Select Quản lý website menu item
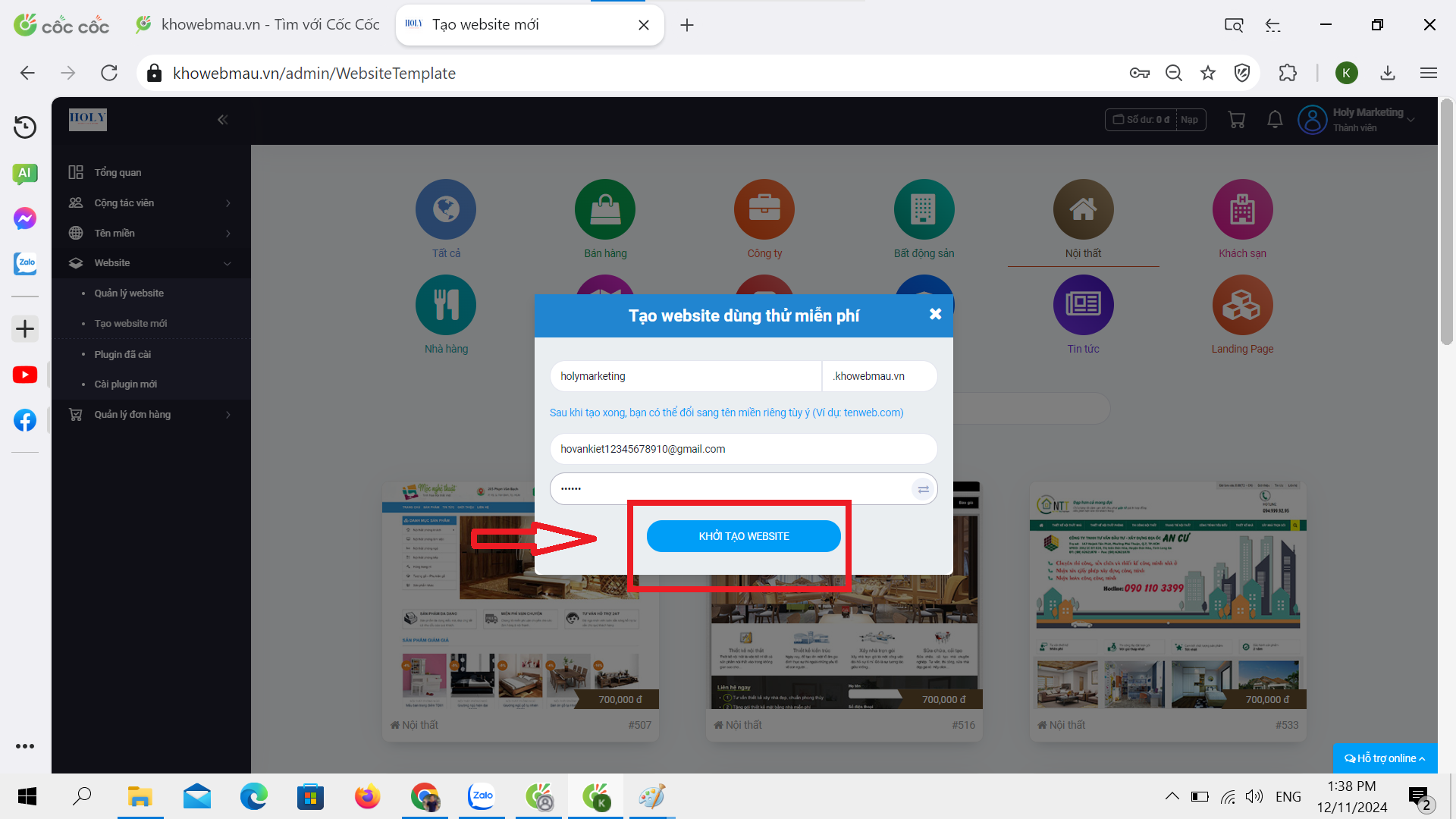Viewport: 1456px width, 819px height. [129, 293]
